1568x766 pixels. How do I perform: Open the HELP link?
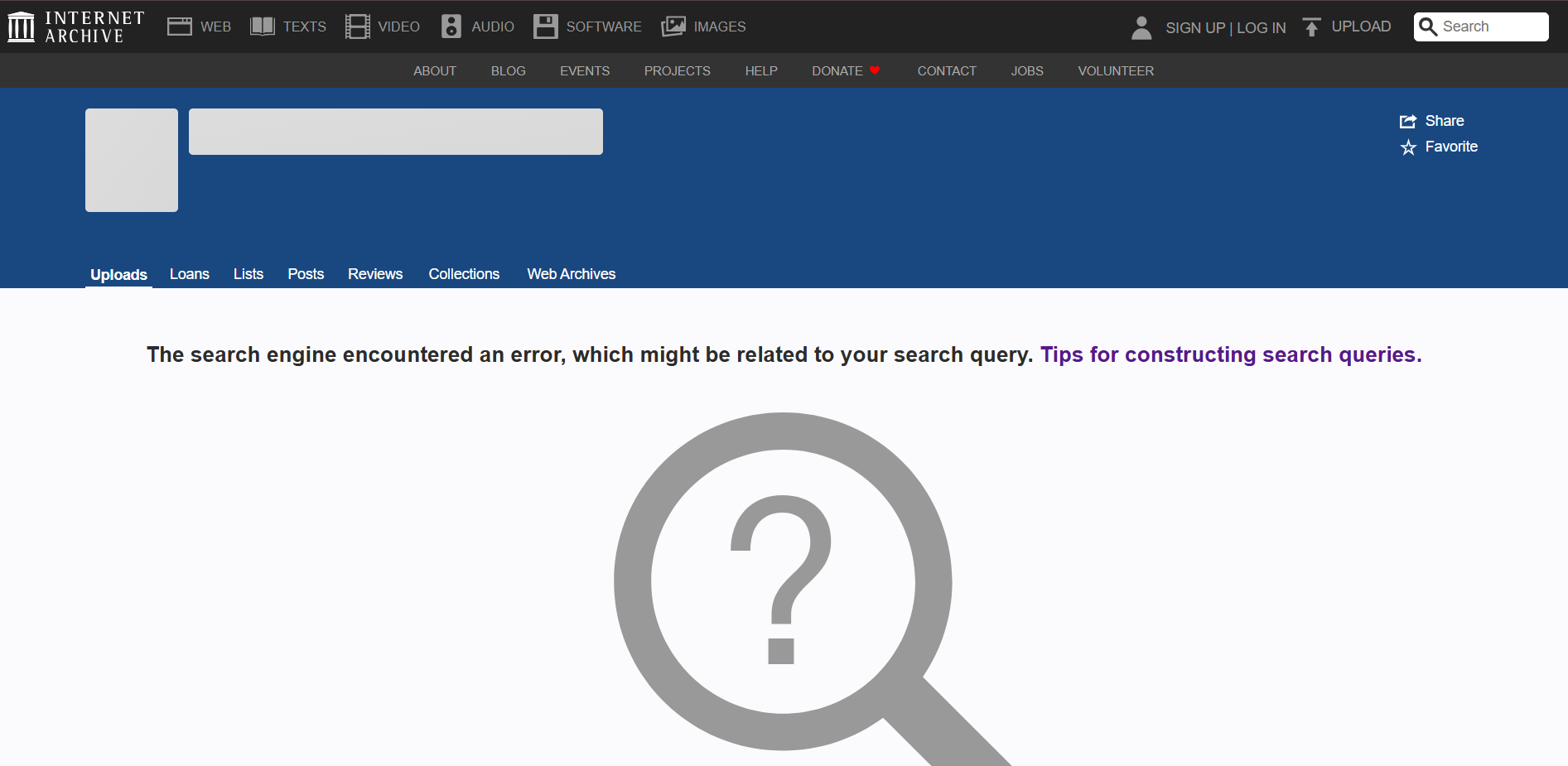761,71
